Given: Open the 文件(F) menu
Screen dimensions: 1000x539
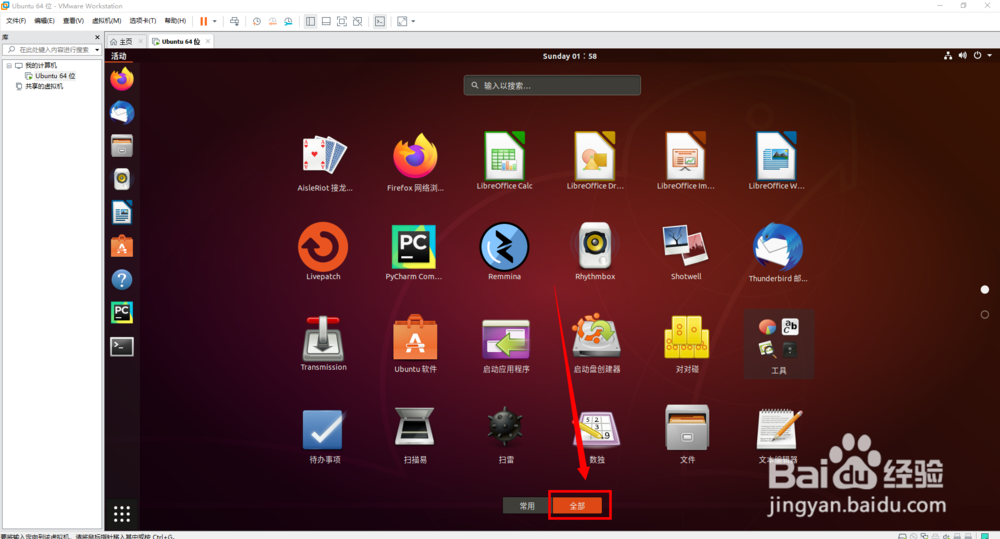Looking at the screenshot, I should click(16, 21).
